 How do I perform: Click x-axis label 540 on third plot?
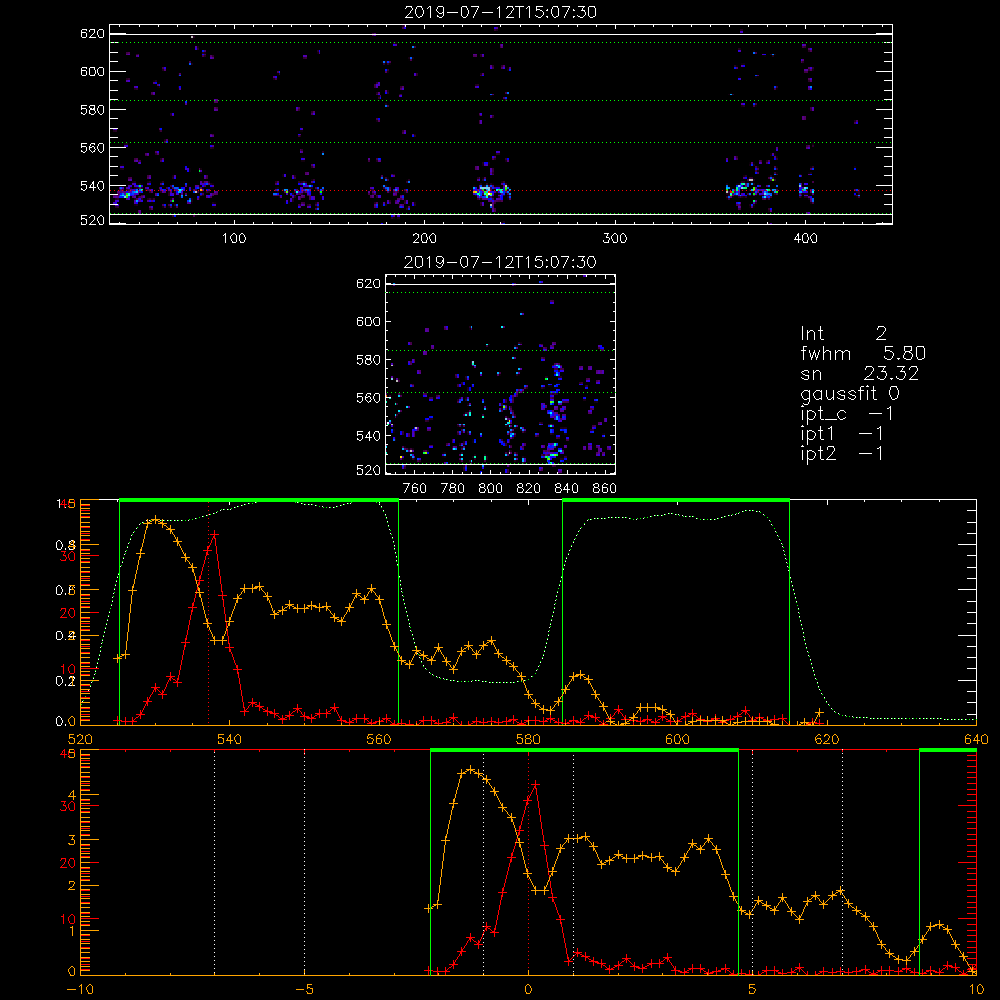pos(230,739)
